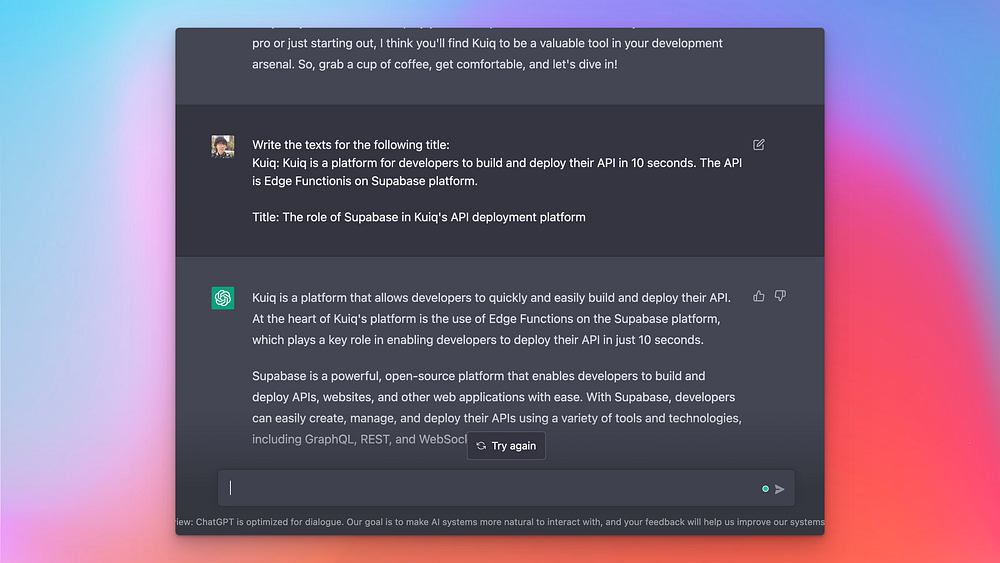
Task: Click the green status dot in input box
Action: (x=765, y=489)
